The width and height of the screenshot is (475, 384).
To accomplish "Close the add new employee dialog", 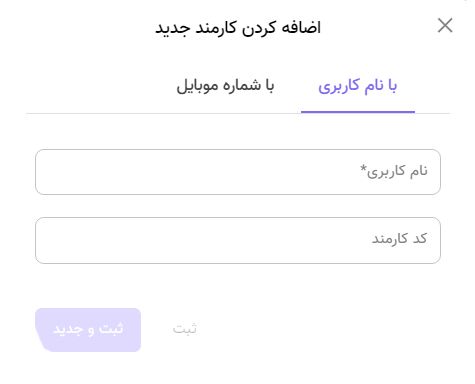I will click(445, 25).
